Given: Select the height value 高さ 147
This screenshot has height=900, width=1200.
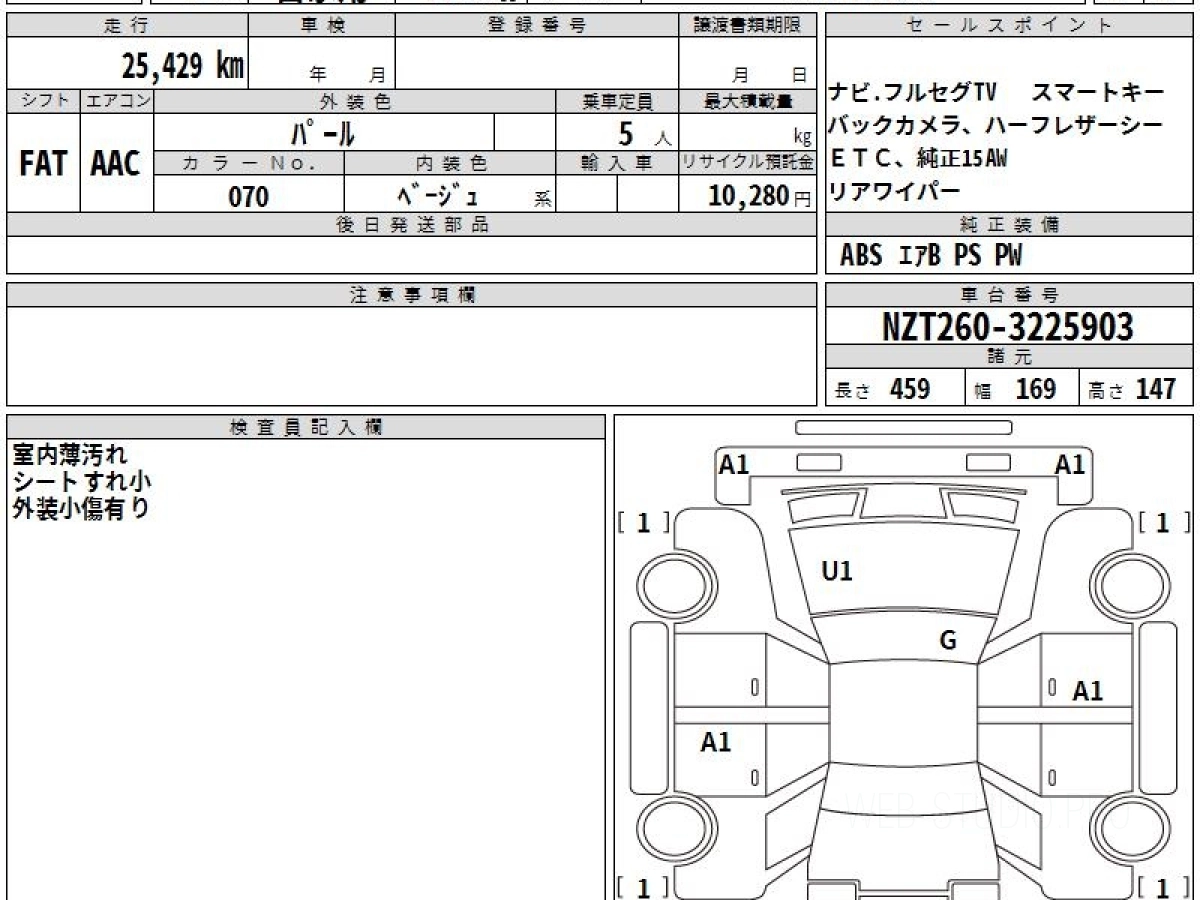Looking at the screenshot, I should pos(1132,389).
